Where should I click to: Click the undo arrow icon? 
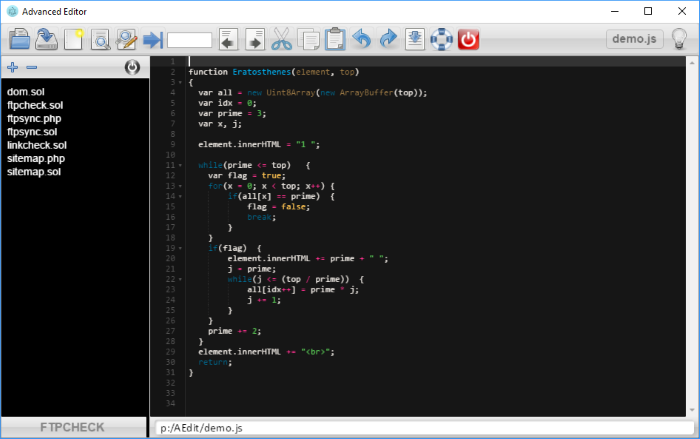[361, 40]
